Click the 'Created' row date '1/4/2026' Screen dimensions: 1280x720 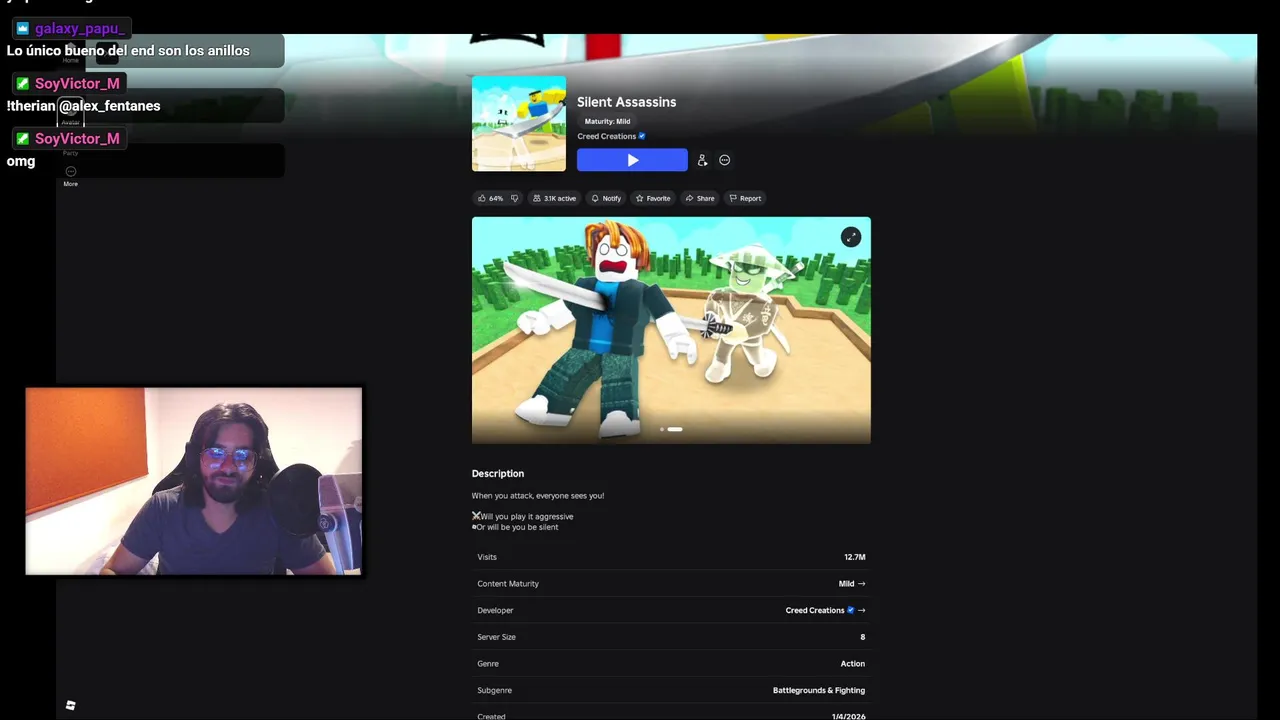[x=849, y=716]
